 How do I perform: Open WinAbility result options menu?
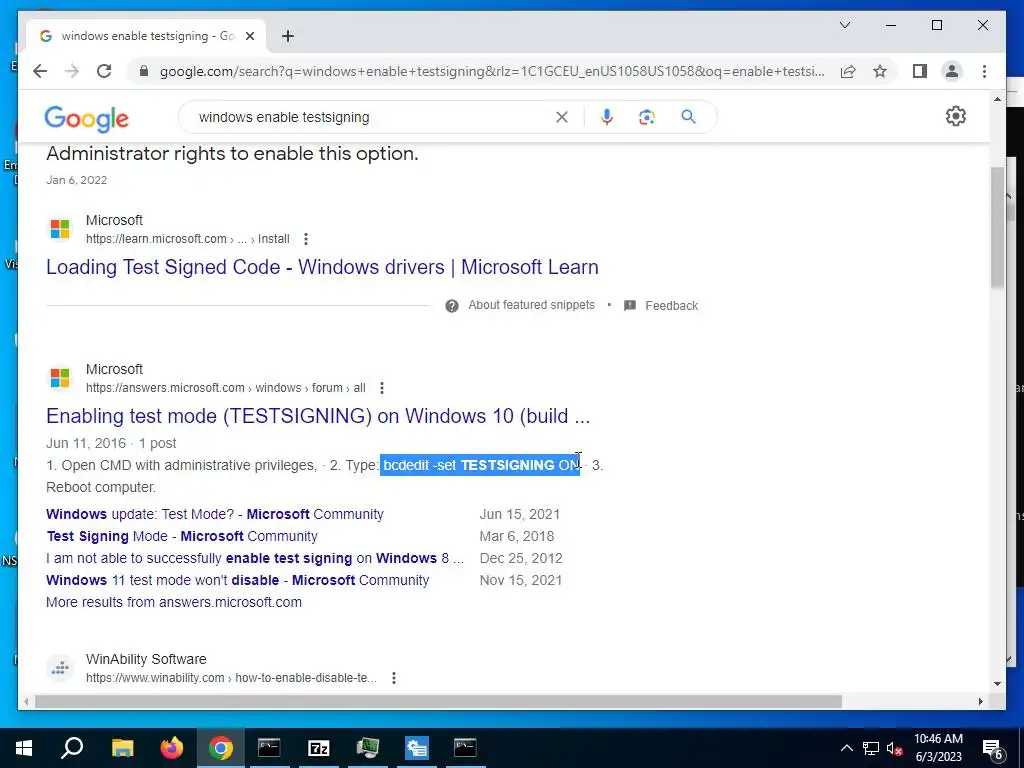coord(393,678)
